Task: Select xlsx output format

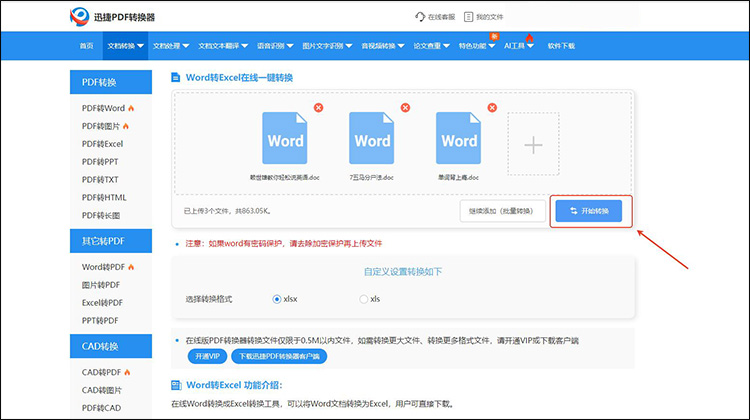Action: pyautogui.click(x=276, y=299)
